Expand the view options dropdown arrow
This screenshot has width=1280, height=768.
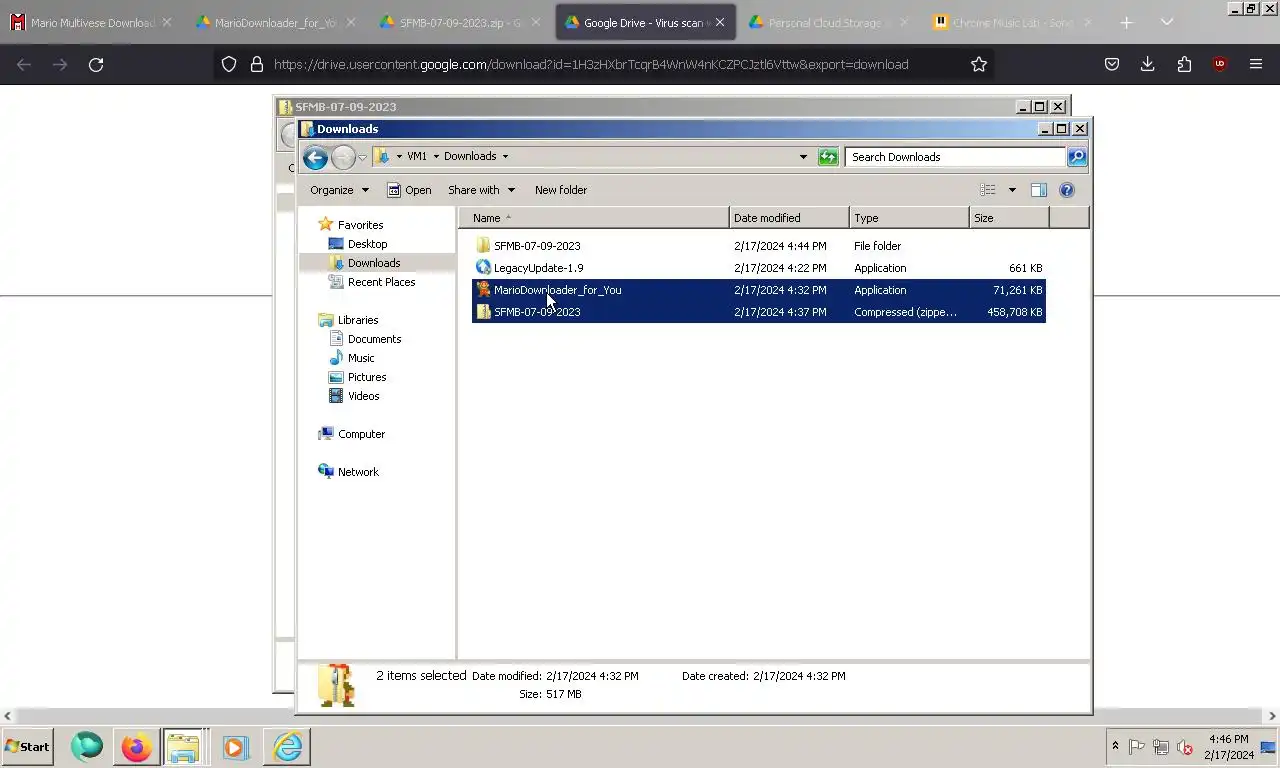point(1011,190)
